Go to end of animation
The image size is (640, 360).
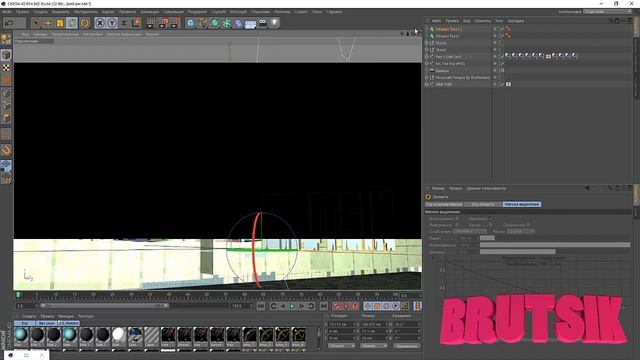[x=324, y=306]
